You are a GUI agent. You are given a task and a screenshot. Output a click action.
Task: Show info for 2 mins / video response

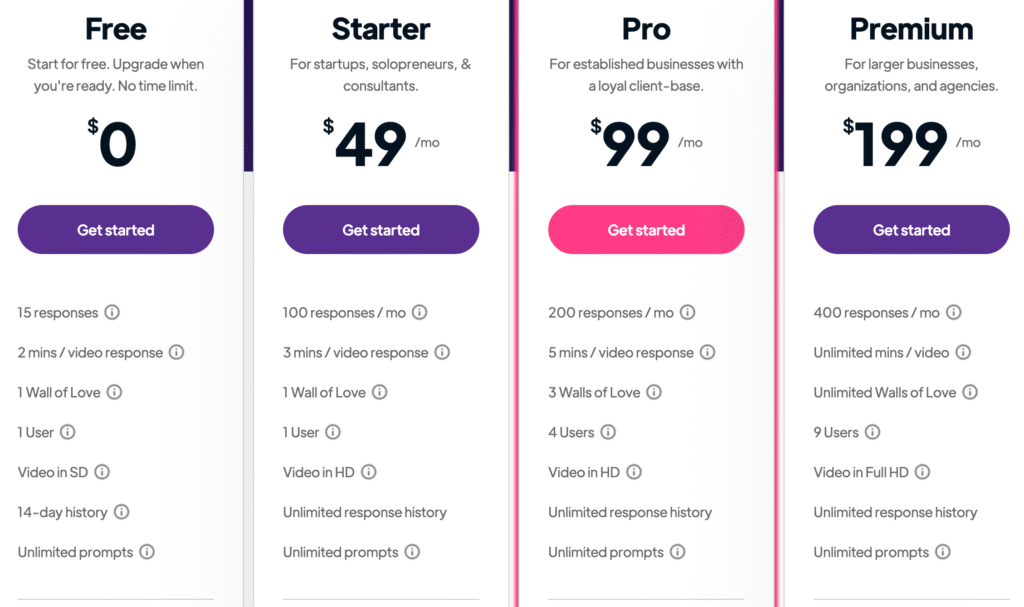point(177,352)
